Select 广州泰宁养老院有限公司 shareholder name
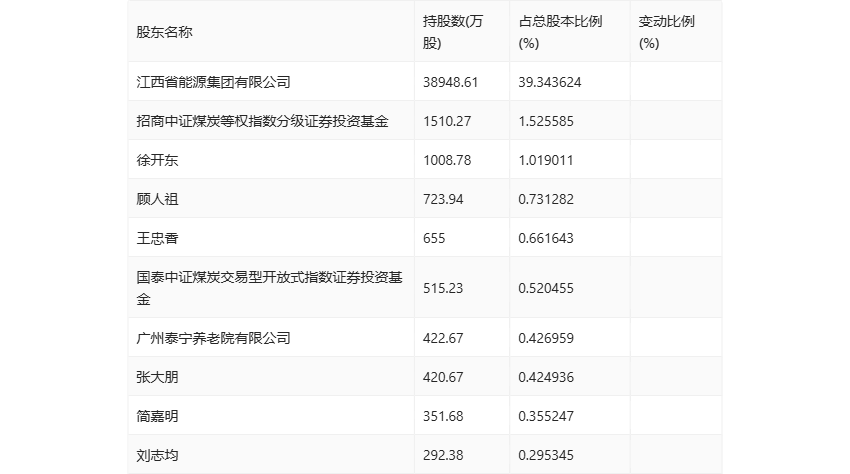This screenshot has width=850, height=474. [x=214, y=338]
